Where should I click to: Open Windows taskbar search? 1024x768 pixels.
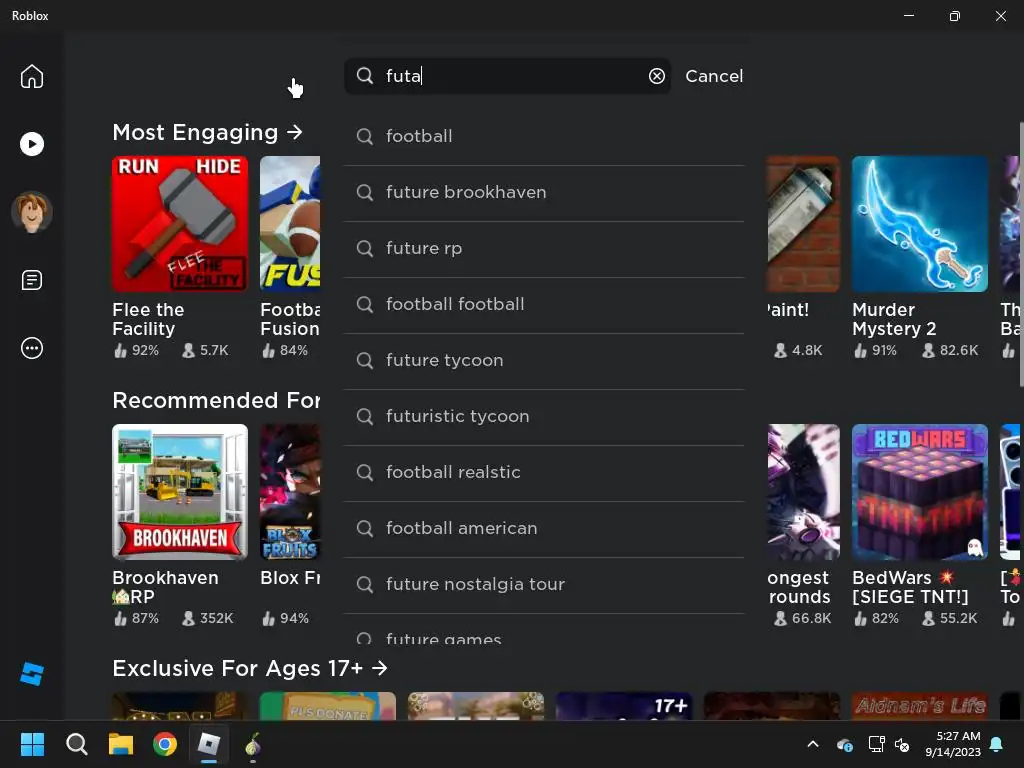pyautogui.click(x=76, y=744)
